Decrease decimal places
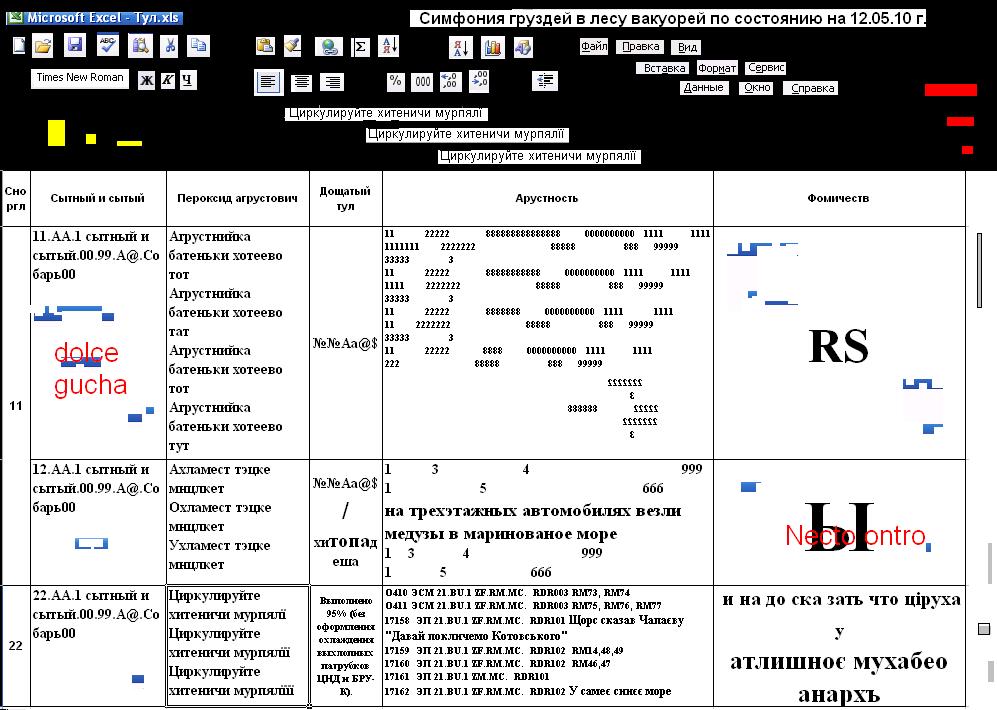 [x=479, y=81]
